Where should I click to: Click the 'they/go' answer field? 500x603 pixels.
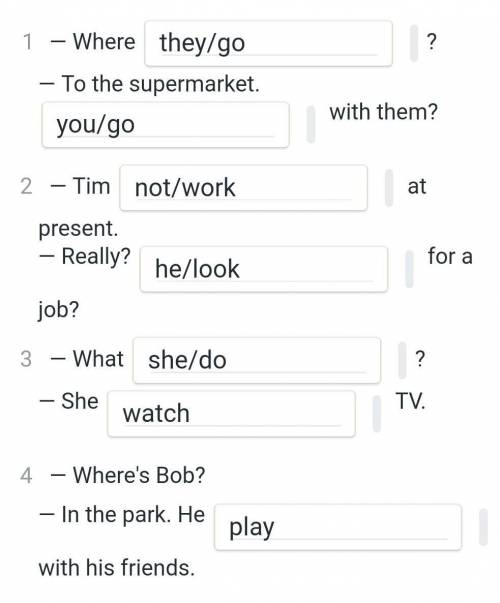(268, 43)
